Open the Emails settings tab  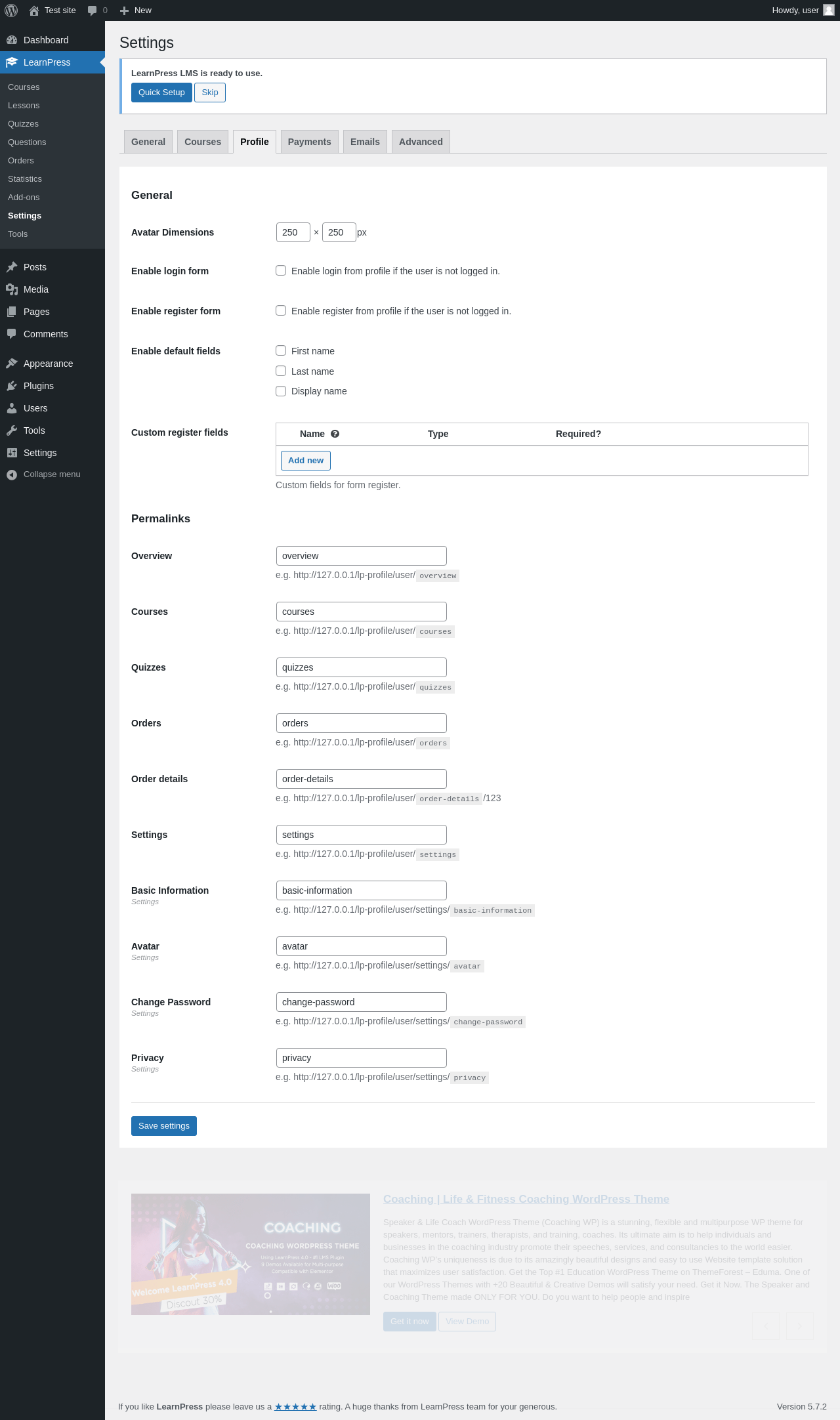point(365,142)
